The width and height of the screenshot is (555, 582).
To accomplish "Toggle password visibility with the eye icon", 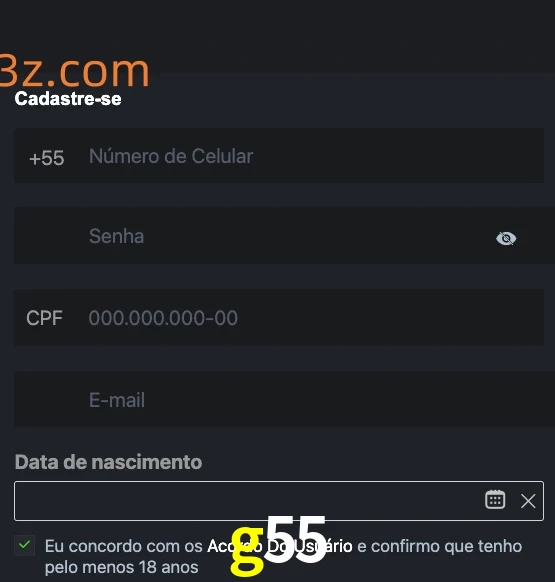I will pyautogui.click(x=506, y=238).
